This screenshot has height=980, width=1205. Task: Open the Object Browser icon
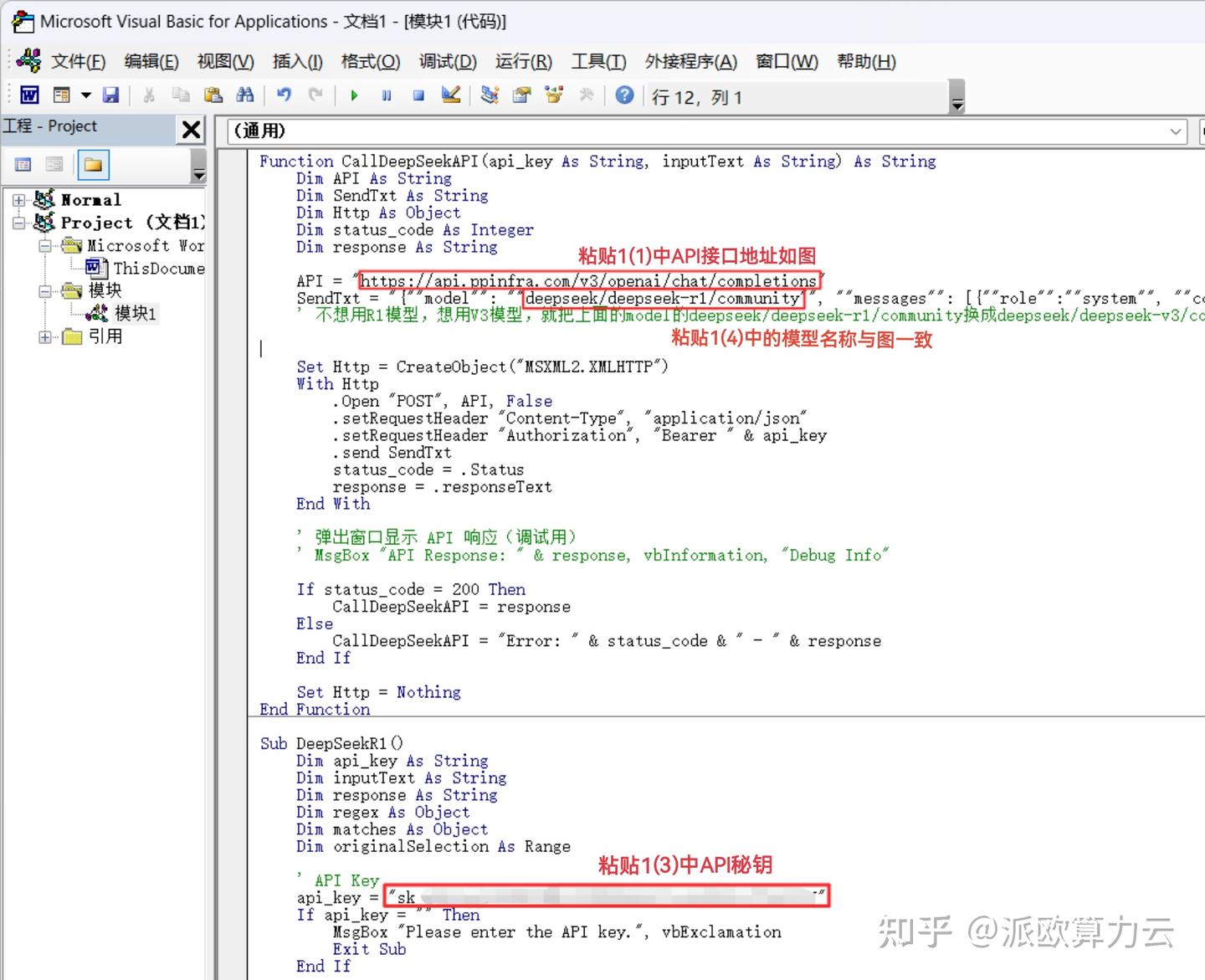(x=554, y=95)
